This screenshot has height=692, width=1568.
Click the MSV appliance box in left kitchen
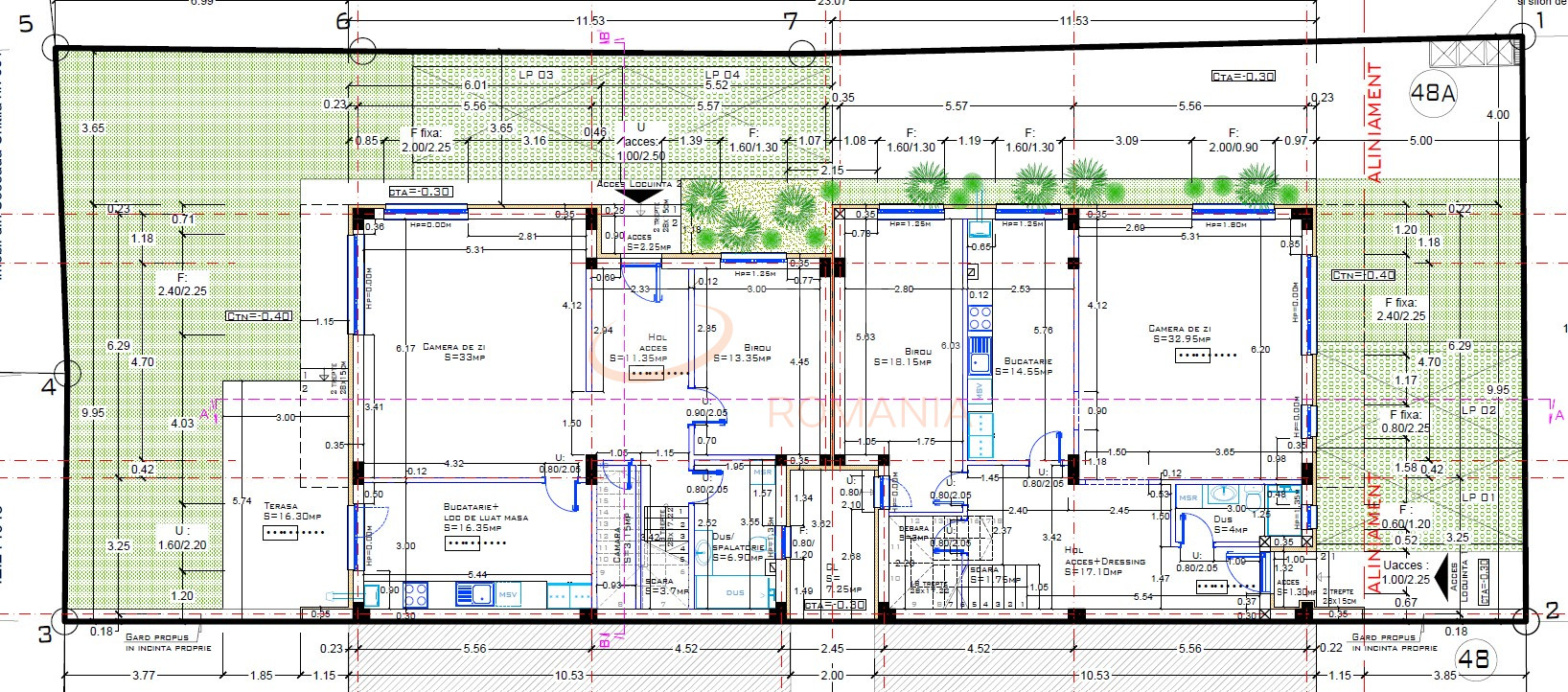click(x=508, y=594)
